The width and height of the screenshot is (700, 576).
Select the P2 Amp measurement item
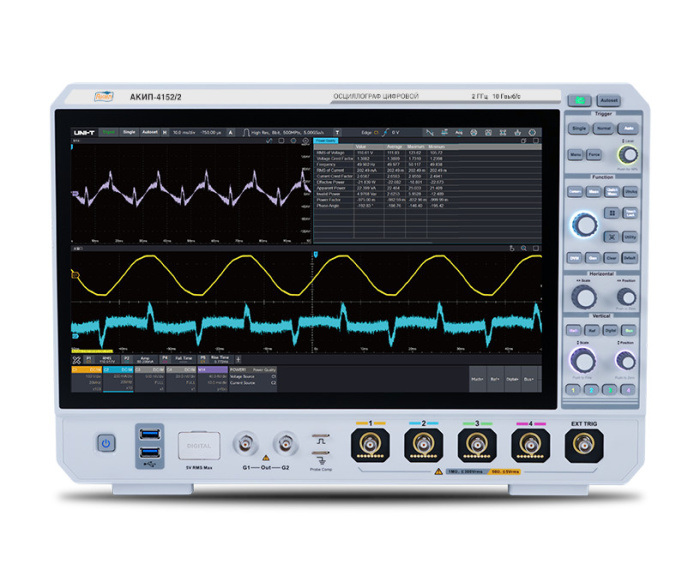139,359
